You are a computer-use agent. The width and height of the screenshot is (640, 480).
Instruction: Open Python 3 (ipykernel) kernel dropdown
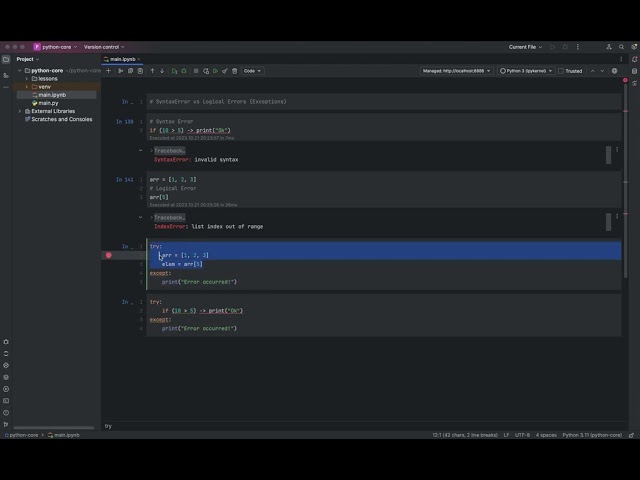(x=526, y=71)
